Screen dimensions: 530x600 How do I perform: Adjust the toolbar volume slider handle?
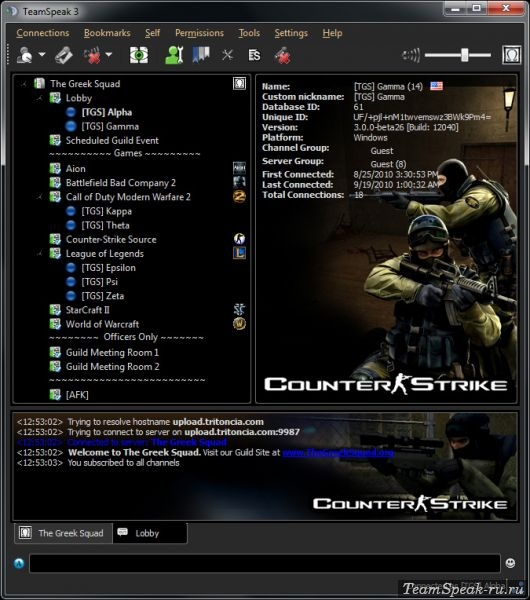coord(465,55)
